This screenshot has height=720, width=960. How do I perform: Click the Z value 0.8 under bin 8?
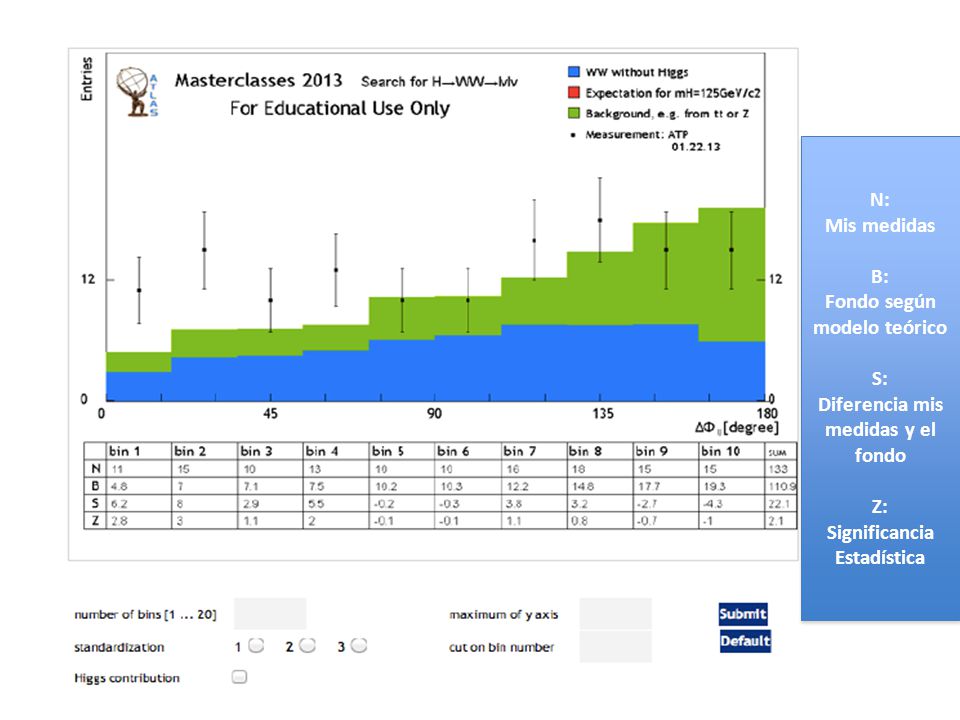(x=579, y=520)
